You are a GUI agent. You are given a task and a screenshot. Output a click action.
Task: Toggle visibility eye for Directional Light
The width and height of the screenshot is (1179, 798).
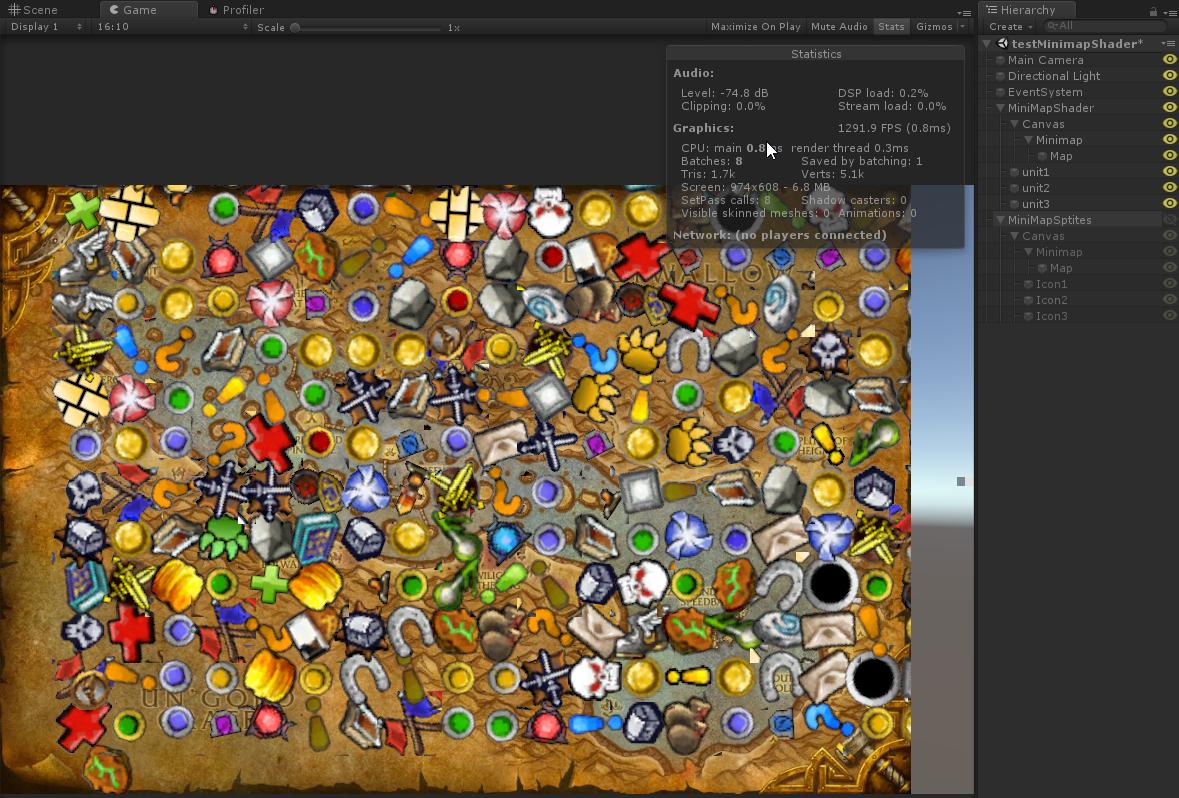tap(1169, 75)
